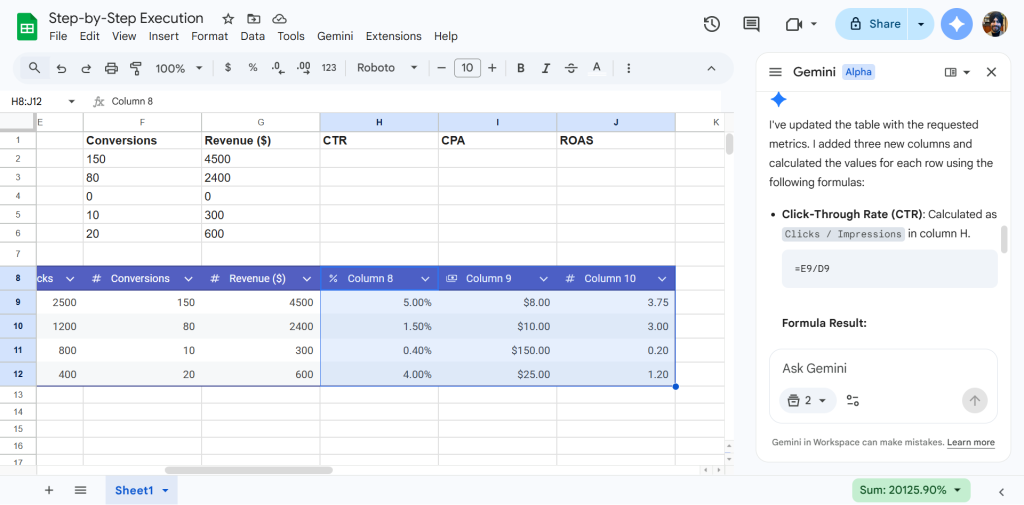
Task: Click the send arrow in Ask Gemini
Action: [x=974, y=400]
